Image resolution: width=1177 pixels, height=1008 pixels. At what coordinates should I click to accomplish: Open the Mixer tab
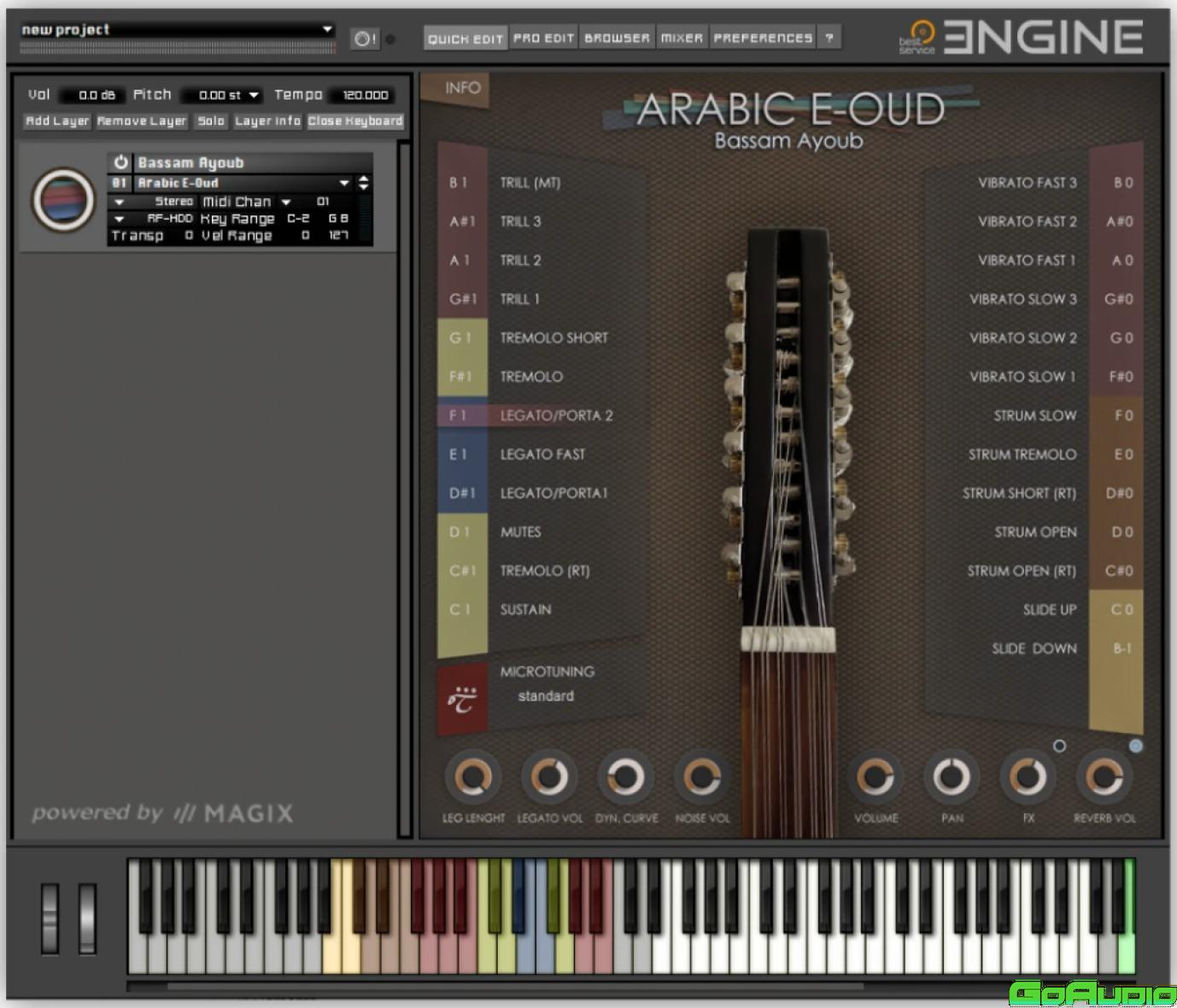[682, 38]
